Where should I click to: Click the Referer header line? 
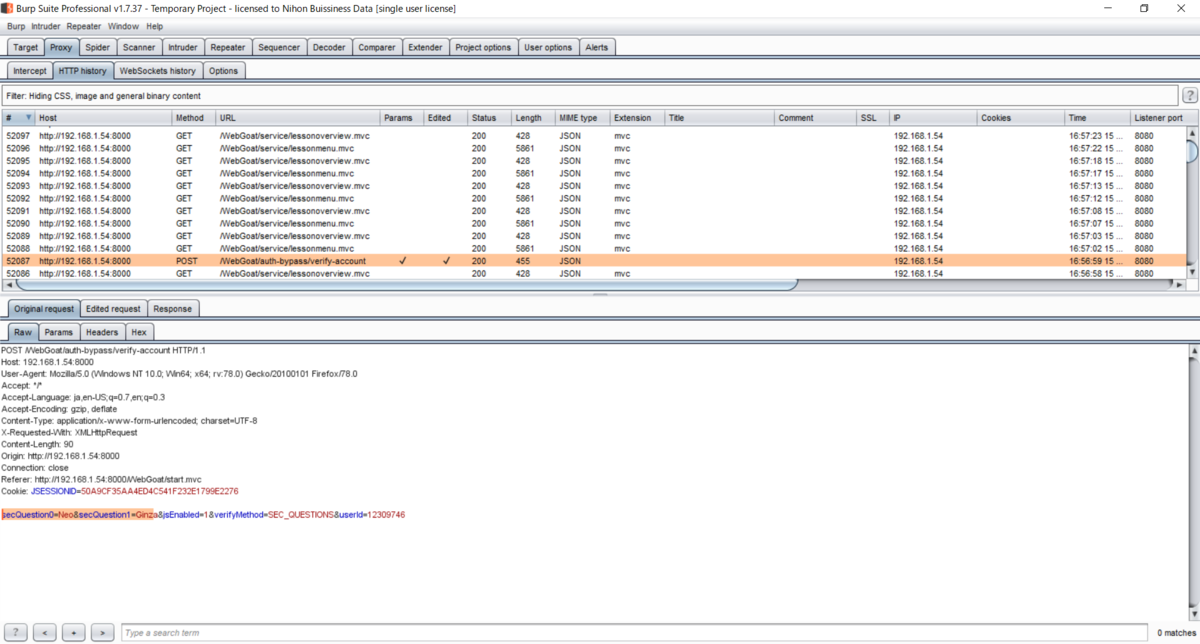tap(101, 479)
